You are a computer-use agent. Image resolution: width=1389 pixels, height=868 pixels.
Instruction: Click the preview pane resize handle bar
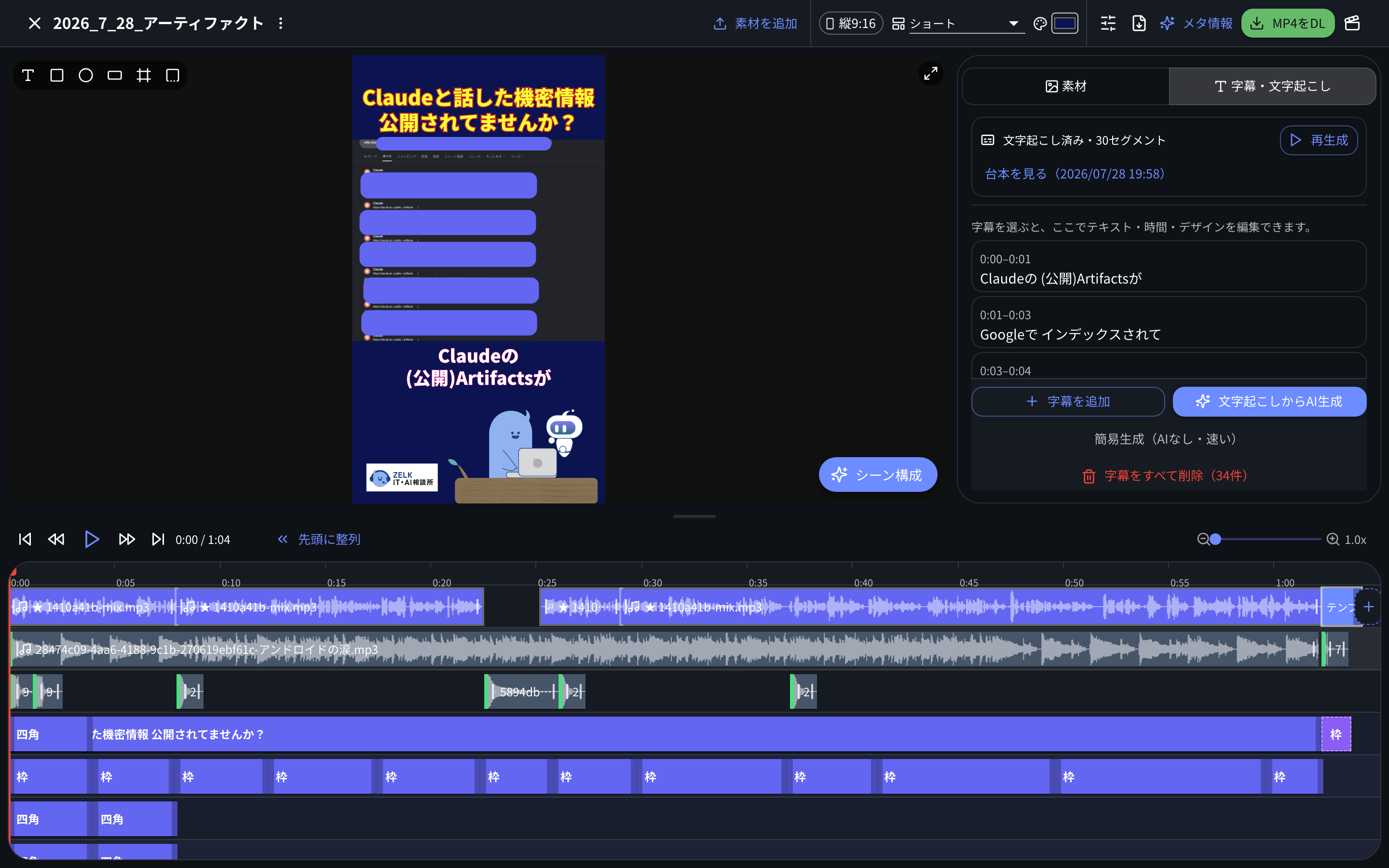point(694,516)
